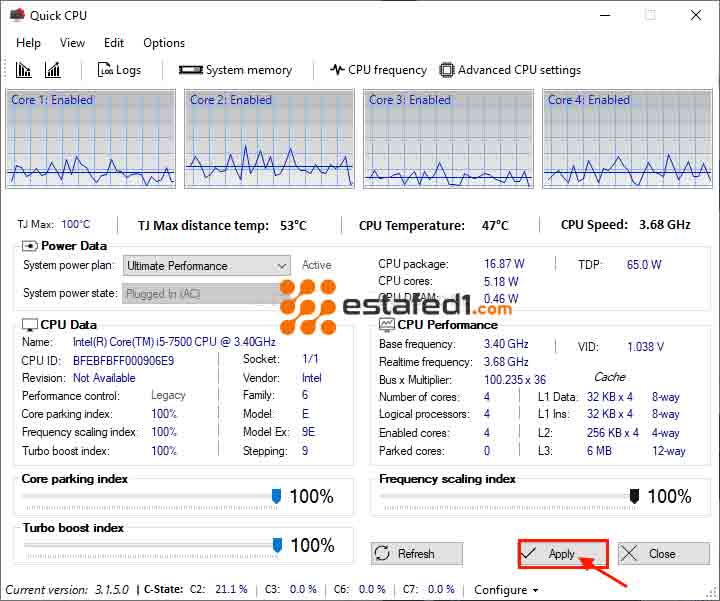
Task: Click the Core 3 usage graph
Action: click(x=448, y=139)
